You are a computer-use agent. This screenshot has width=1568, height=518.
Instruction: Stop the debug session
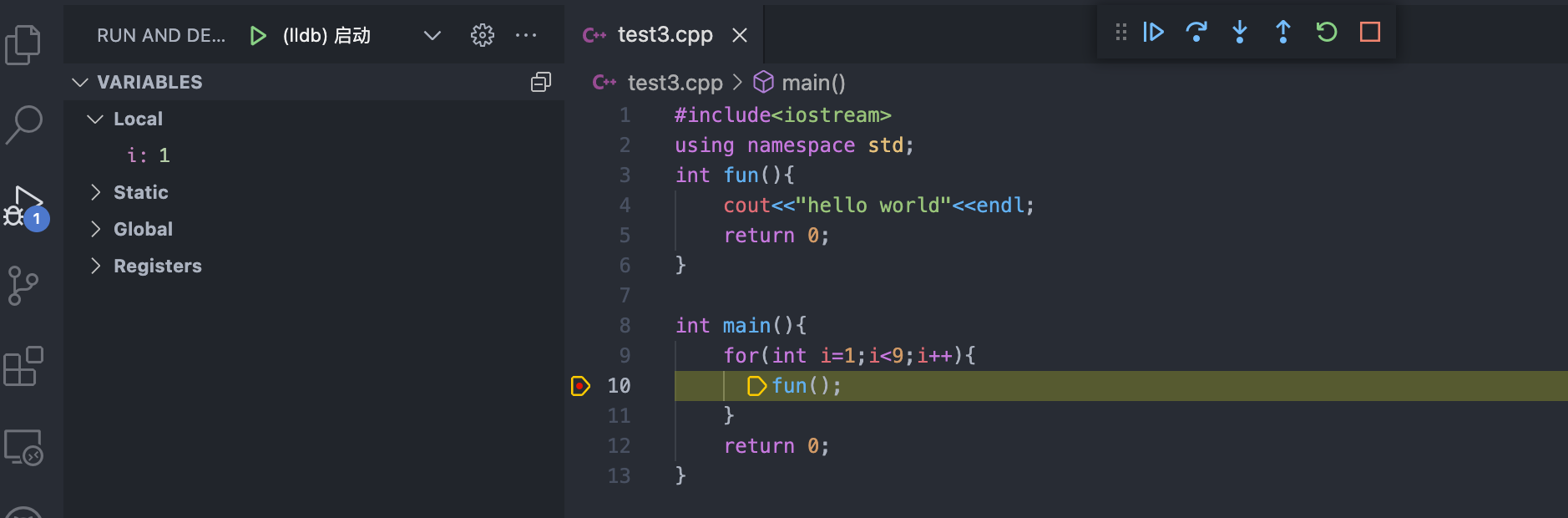(1370, 32)
